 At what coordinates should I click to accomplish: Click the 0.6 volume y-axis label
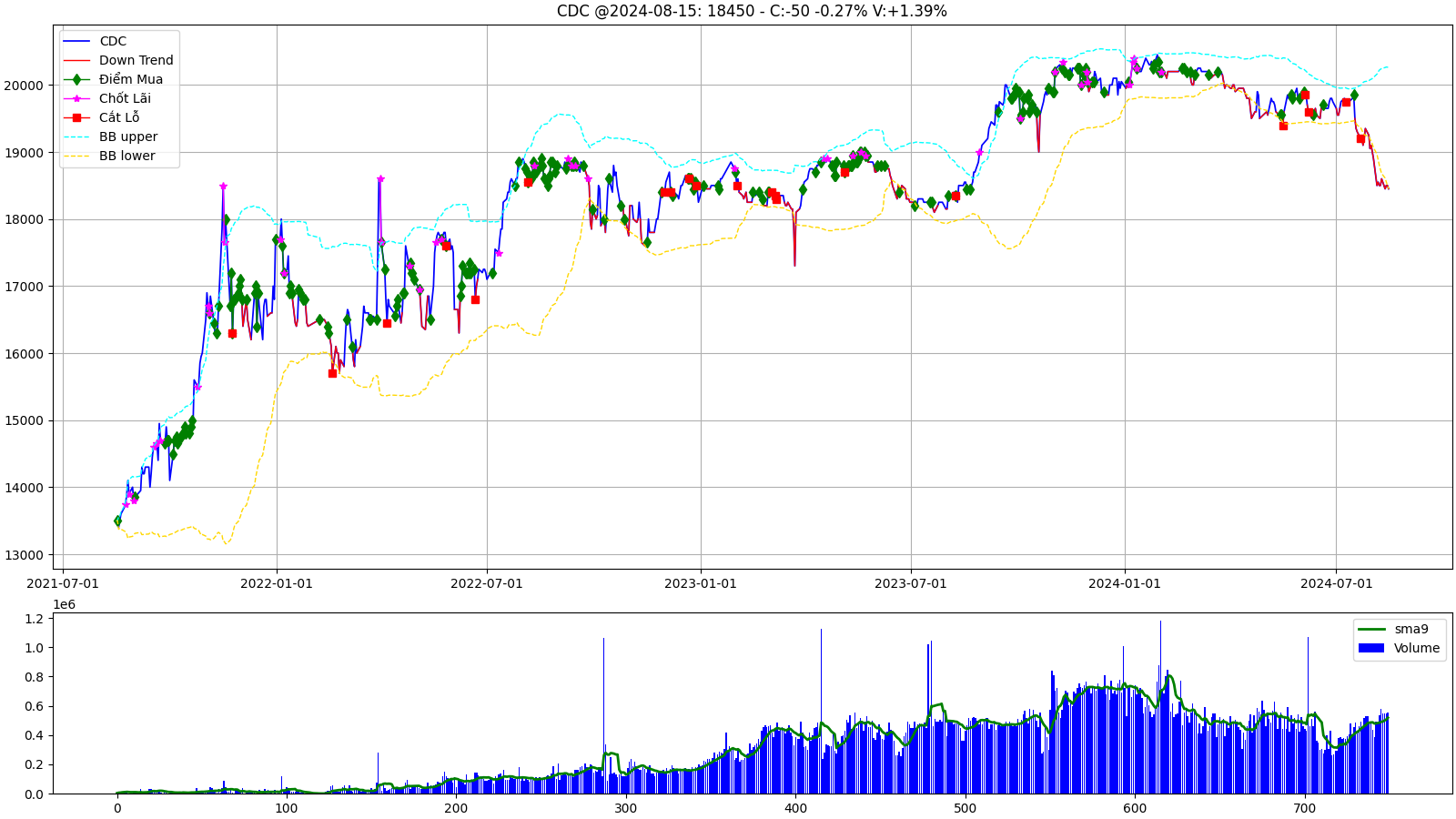pyautogui.click(x=35, y=706)
